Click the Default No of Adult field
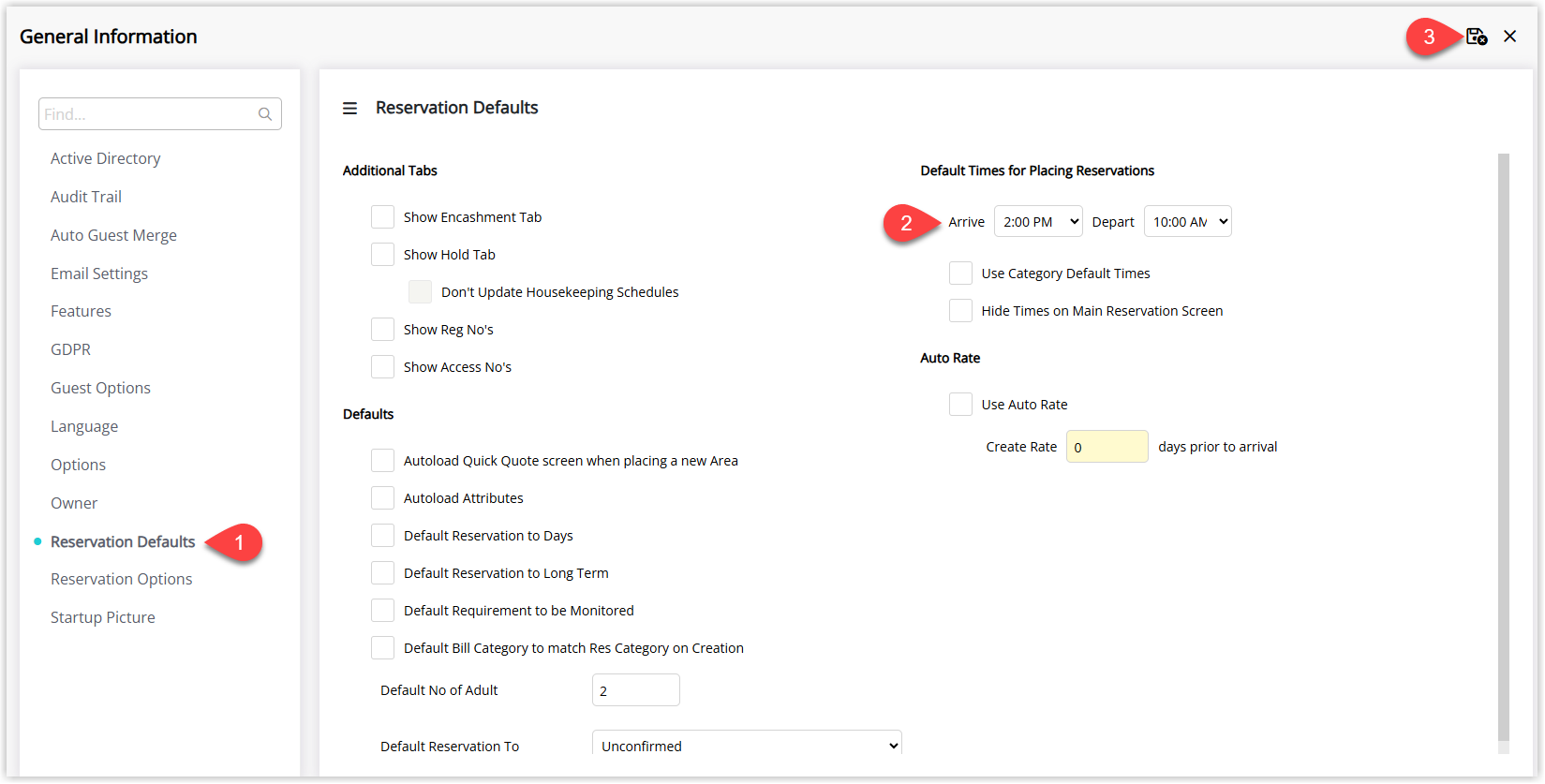 [636, 690]
